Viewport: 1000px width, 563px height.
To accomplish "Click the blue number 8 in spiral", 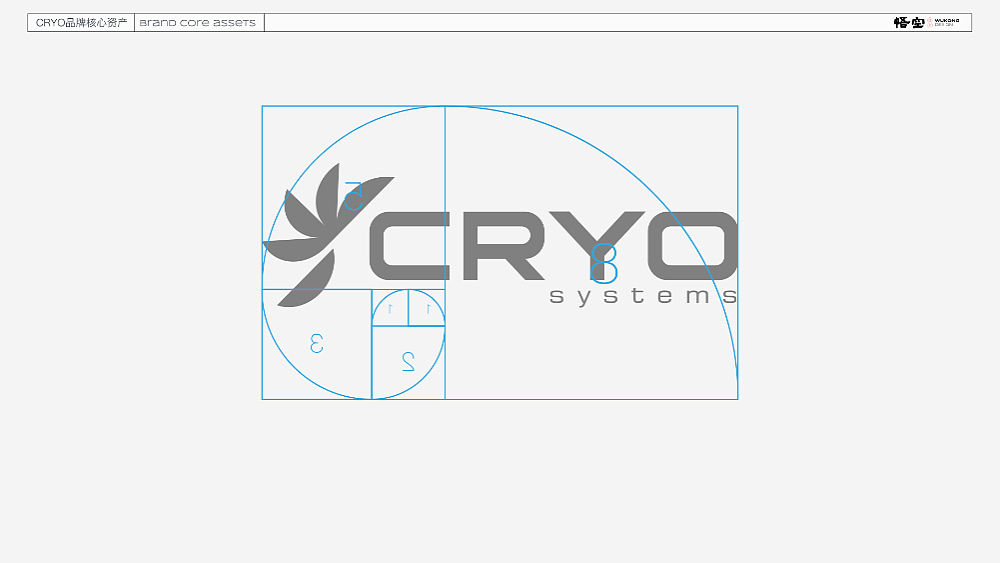I will (604, 263).
